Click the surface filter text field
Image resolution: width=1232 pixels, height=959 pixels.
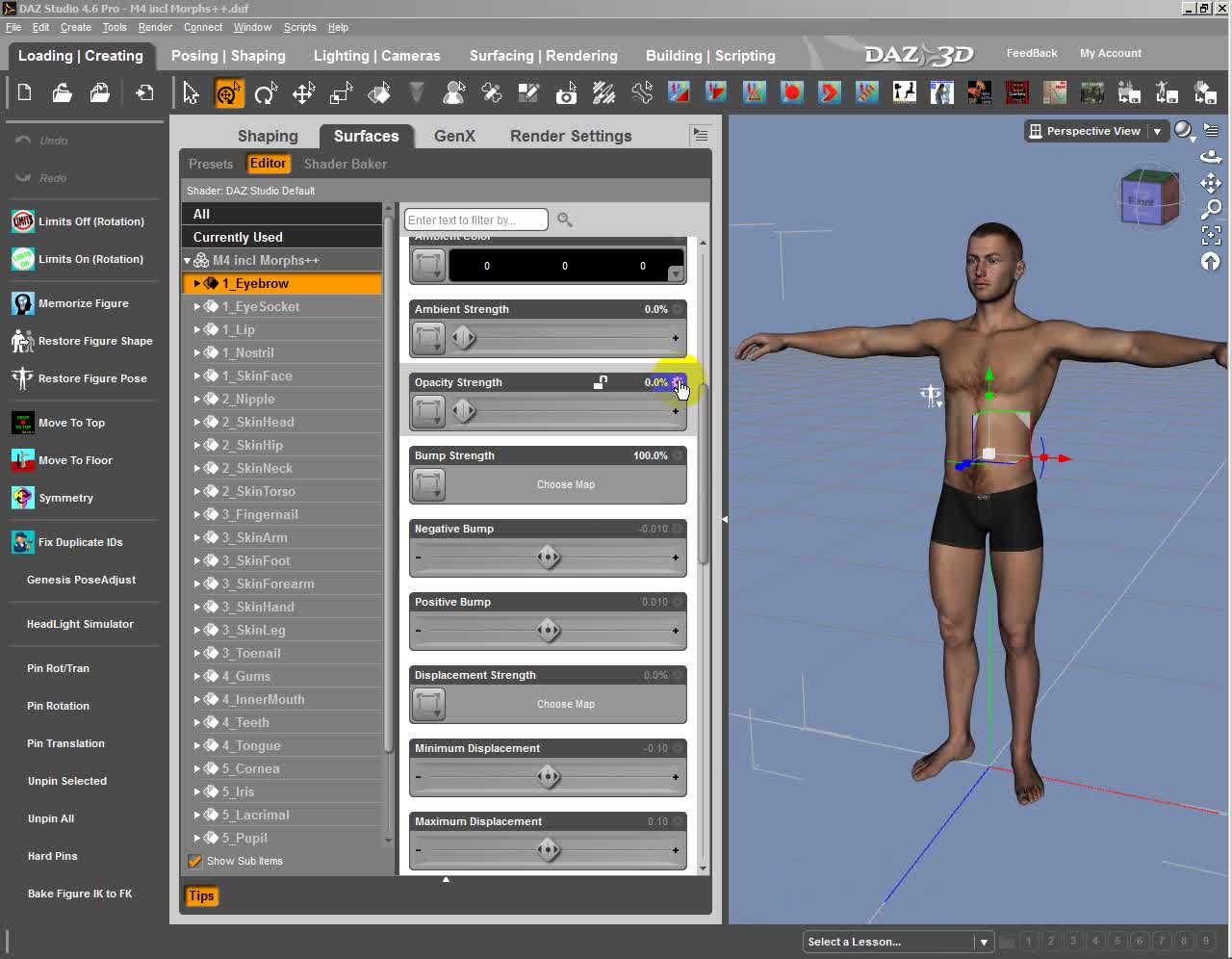pyautogui.click(x=476, y=220)
